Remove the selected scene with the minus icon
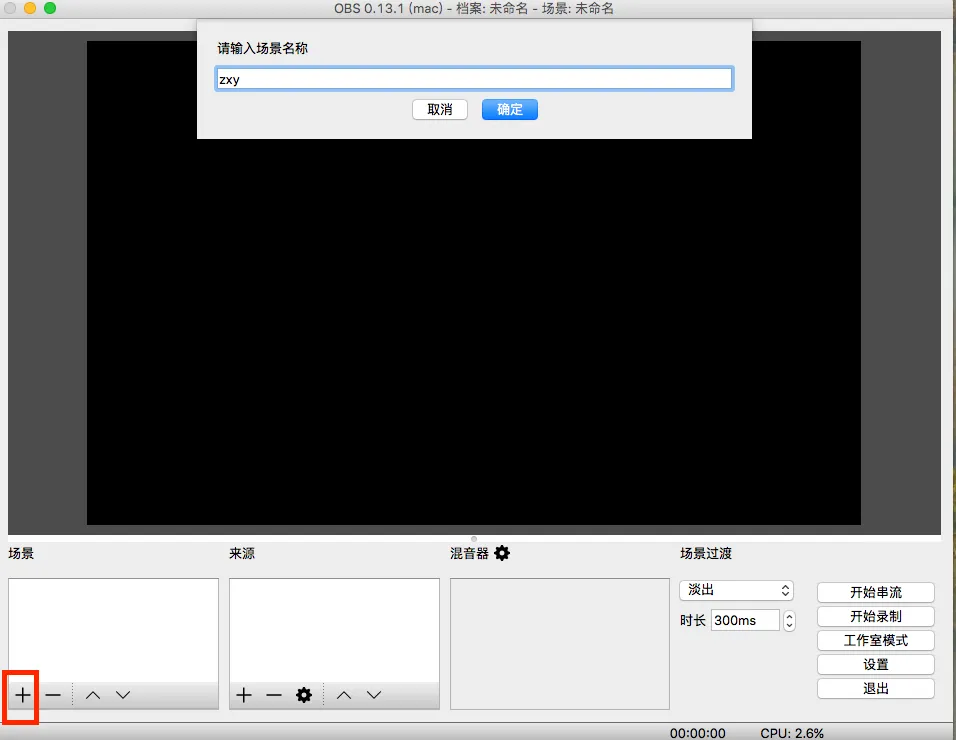956x740 pixels. coord(52,695)
